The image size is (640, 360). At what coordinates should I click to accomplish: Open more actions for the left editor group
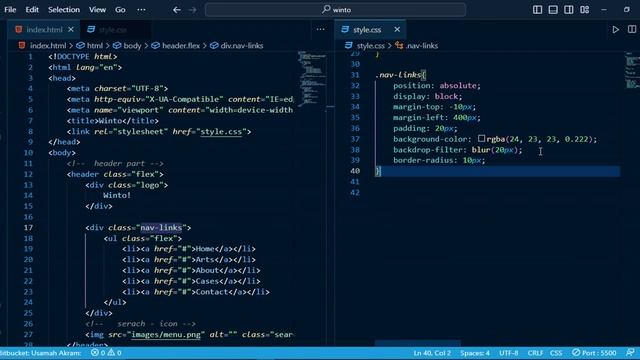click(x=320, y=29)
